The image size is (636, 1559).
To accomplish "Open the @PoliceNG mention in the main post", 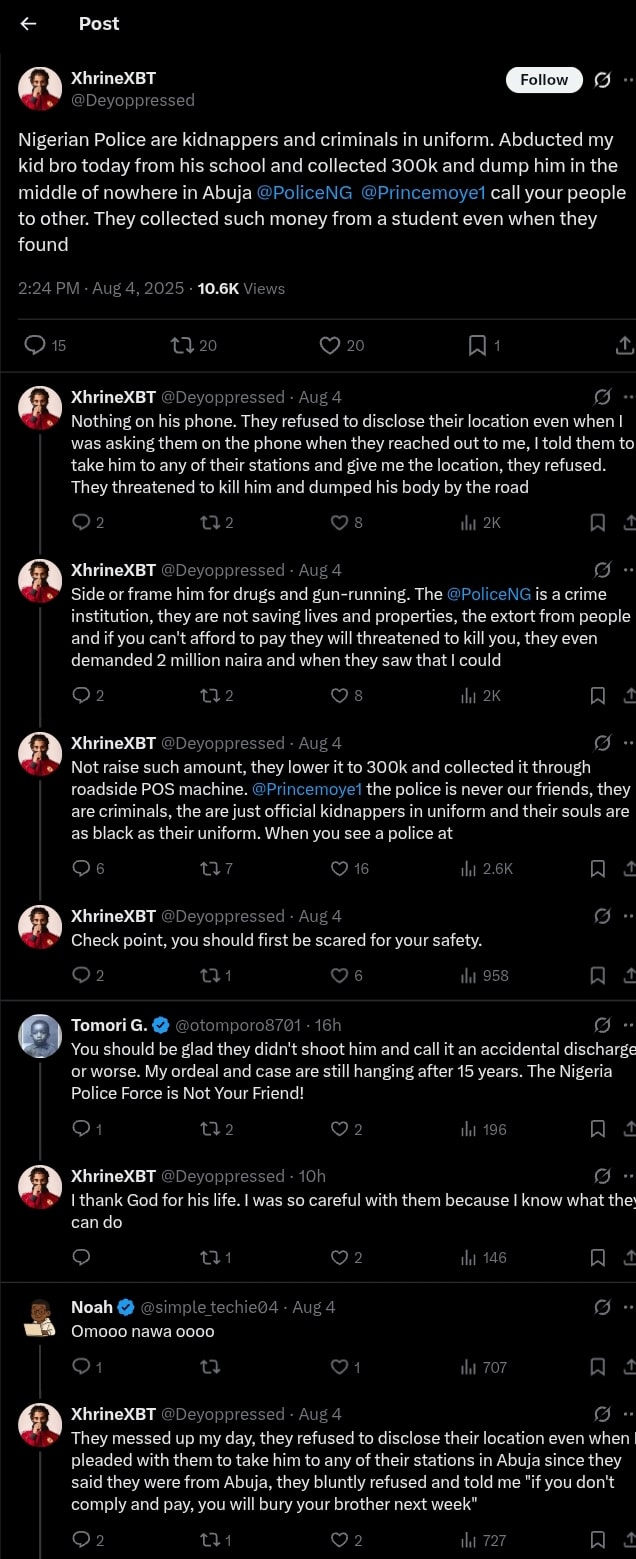I will point(305,192).
